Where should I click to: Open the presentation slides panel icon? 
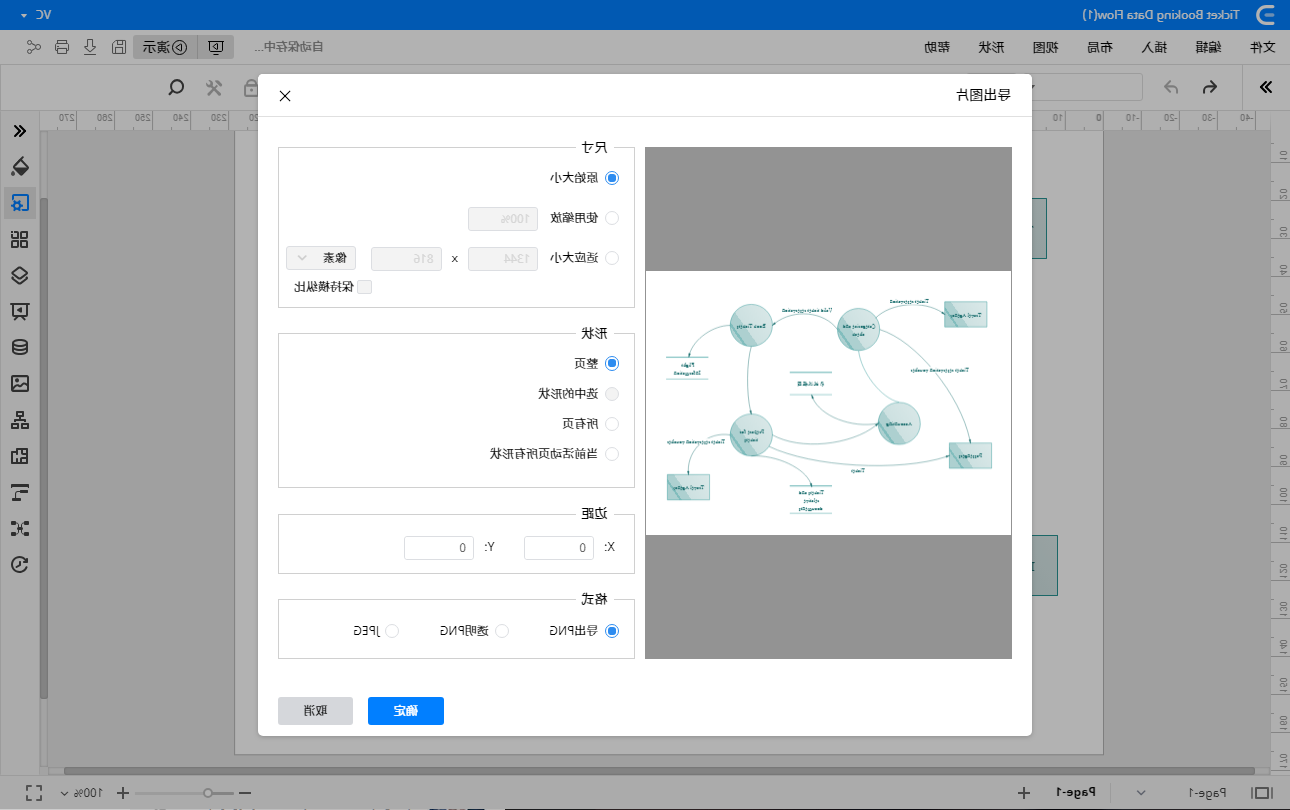pyautogui.click(x=19, y=311)
